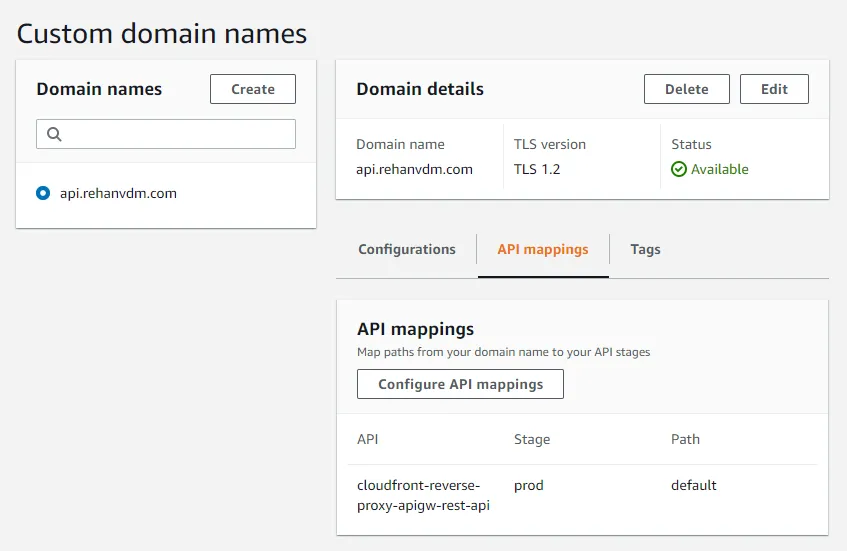Click the api.rehanvdm.com label in the list

tap(118, 194)
